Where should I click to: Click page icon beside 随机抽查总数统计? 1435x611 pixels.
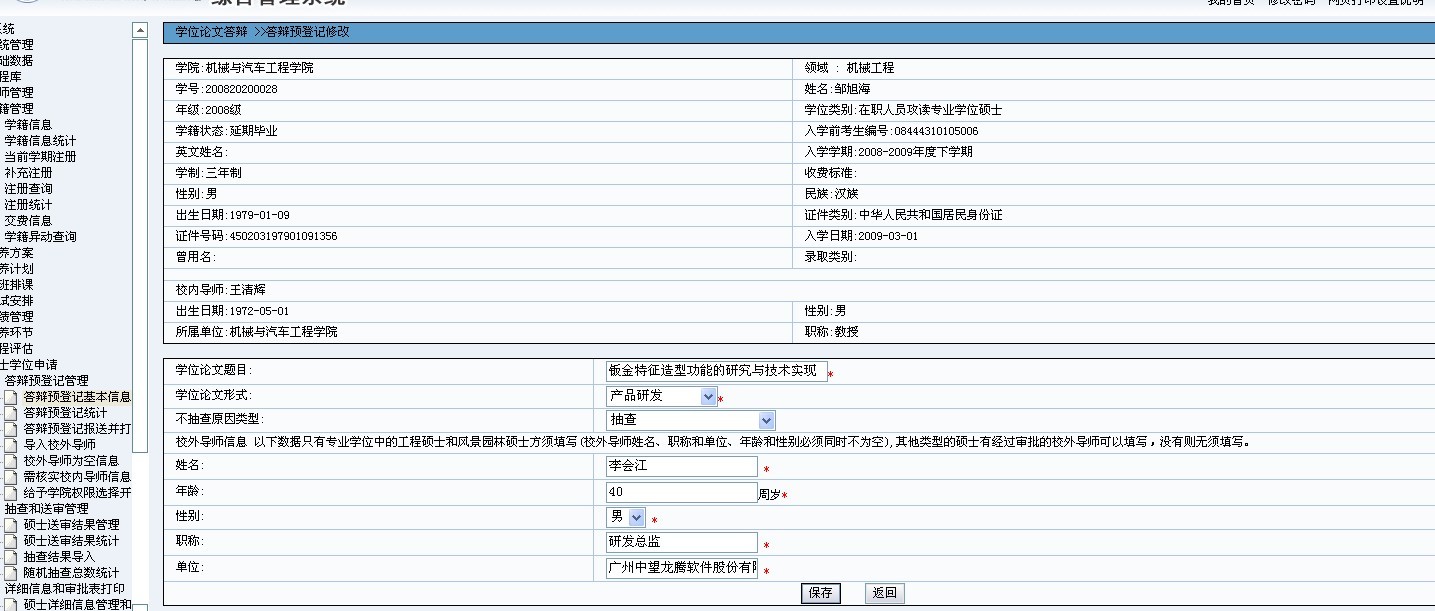10,573
